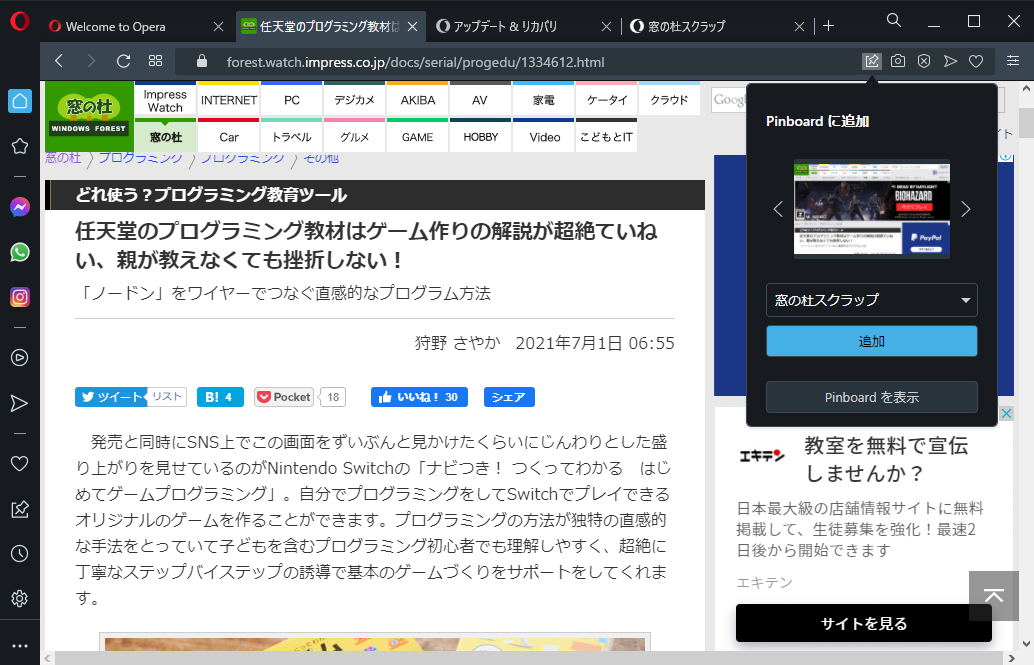Image resolution: width=1034 pixels, height=665 pixels.
Task: Select GAME in the site navigation
Action: (x=417, y=137)
